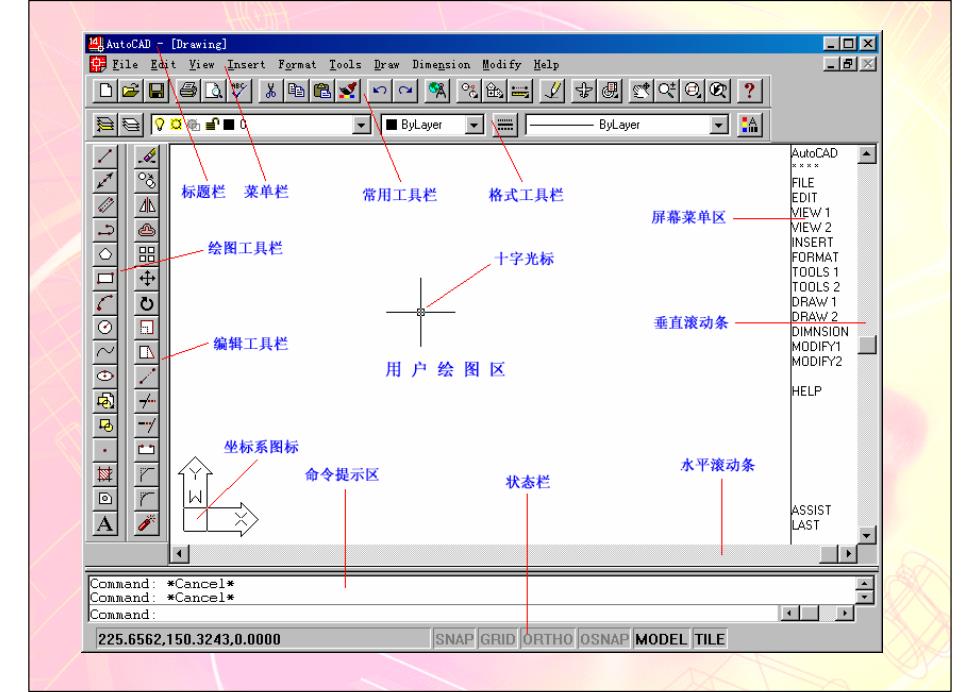Redo the last action
Image resolution: width=980 pixels, height=692 pixels.
[405, 91]
